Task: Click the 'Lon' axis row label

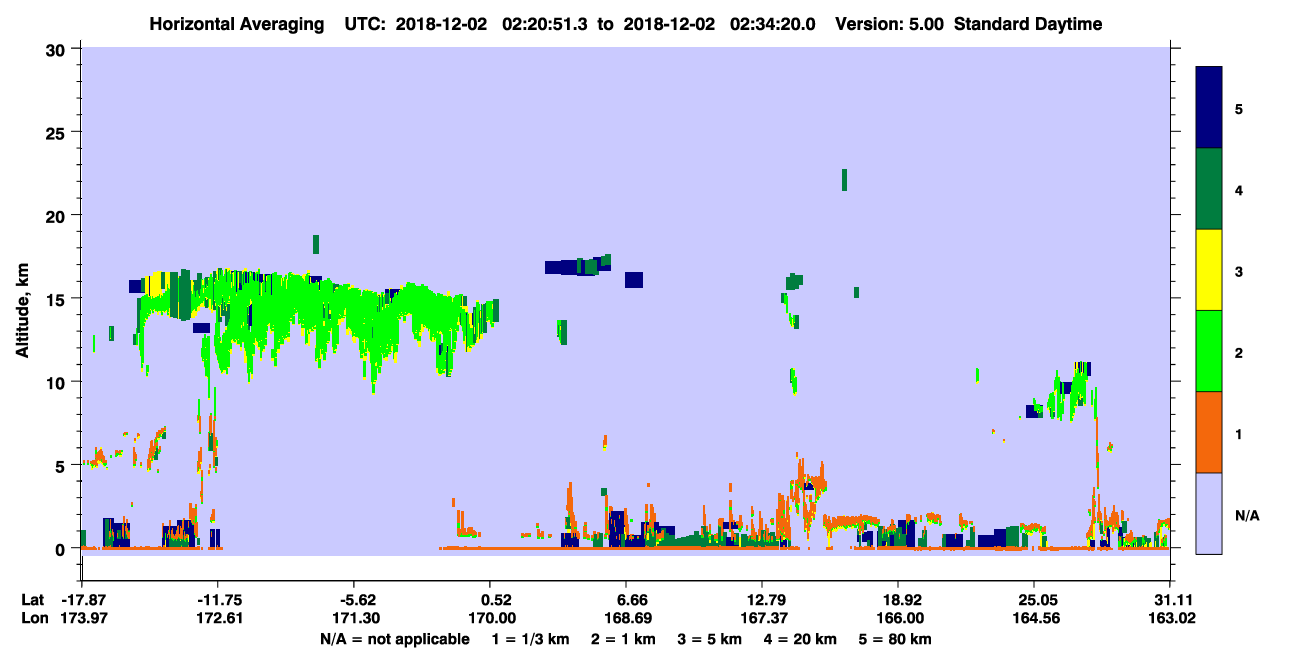Action: coord(33,619)
